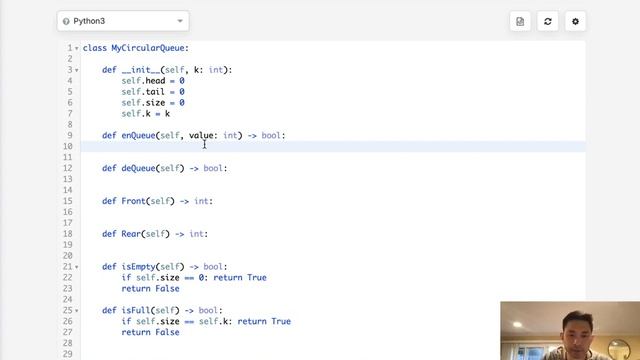Image resolution: width=640 pixels, height=360 pixels.
Task: Click 'return False' on line 27
Action: [x=150, y=332]
